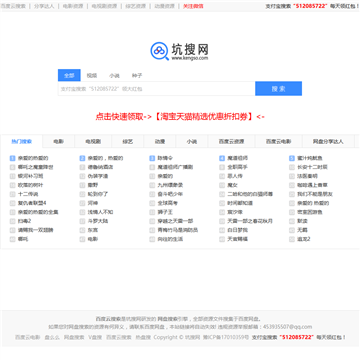Open the 我们不能是朋友 hot search
The width and height of the screenshot is (360, 360).
pyautogui.click(x=315, y=194)
